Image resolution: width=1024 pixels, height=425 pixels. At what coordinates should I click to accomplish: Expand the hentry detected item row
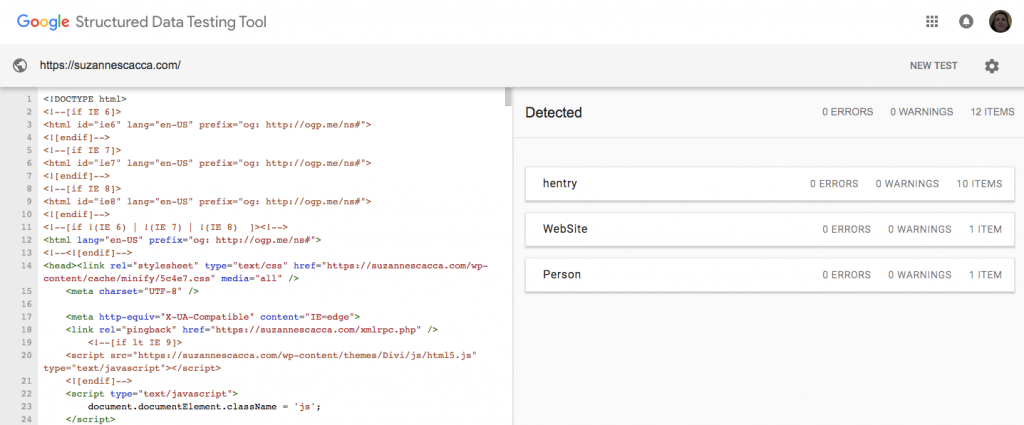(769, 184)
